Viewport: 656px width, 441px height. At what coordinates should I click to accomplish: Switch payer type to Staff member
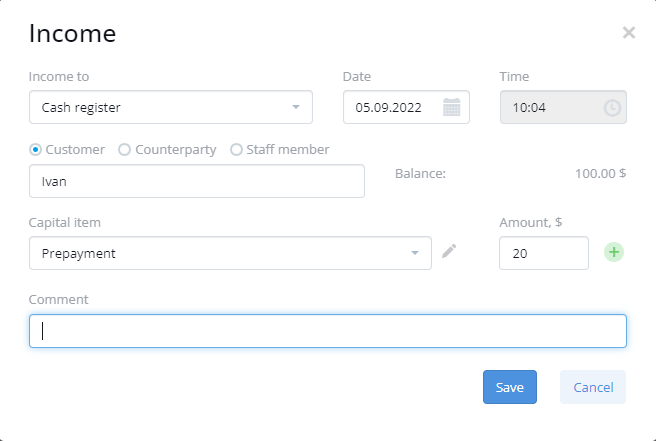click(x=236, y=149)
